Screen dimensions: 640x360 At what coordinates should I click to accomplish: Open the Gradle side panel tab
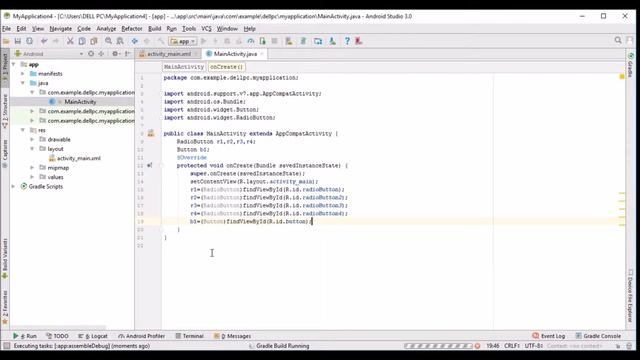tap(631, 64)
